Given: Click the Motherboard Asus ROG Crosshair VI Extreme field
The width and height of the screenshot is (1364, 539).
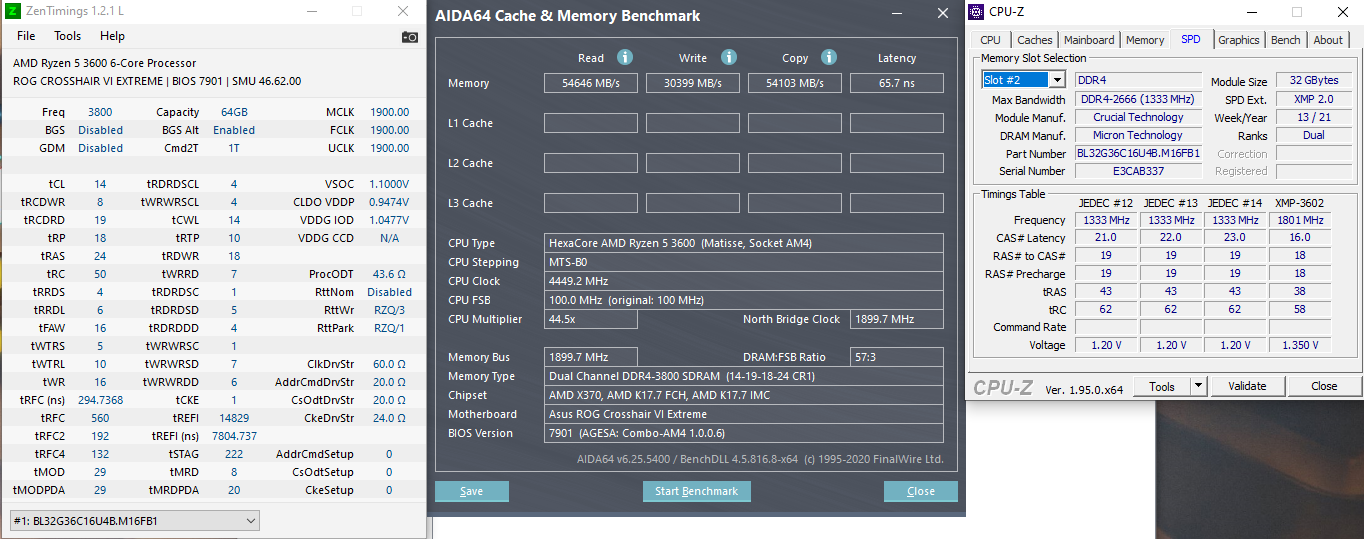Looking at the screenshot, I should 744,414.
